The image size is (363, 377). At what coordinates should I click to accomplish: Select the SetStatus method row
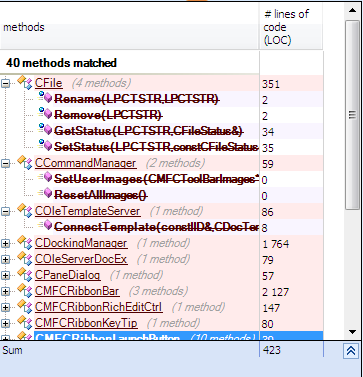tap(161, 147)
